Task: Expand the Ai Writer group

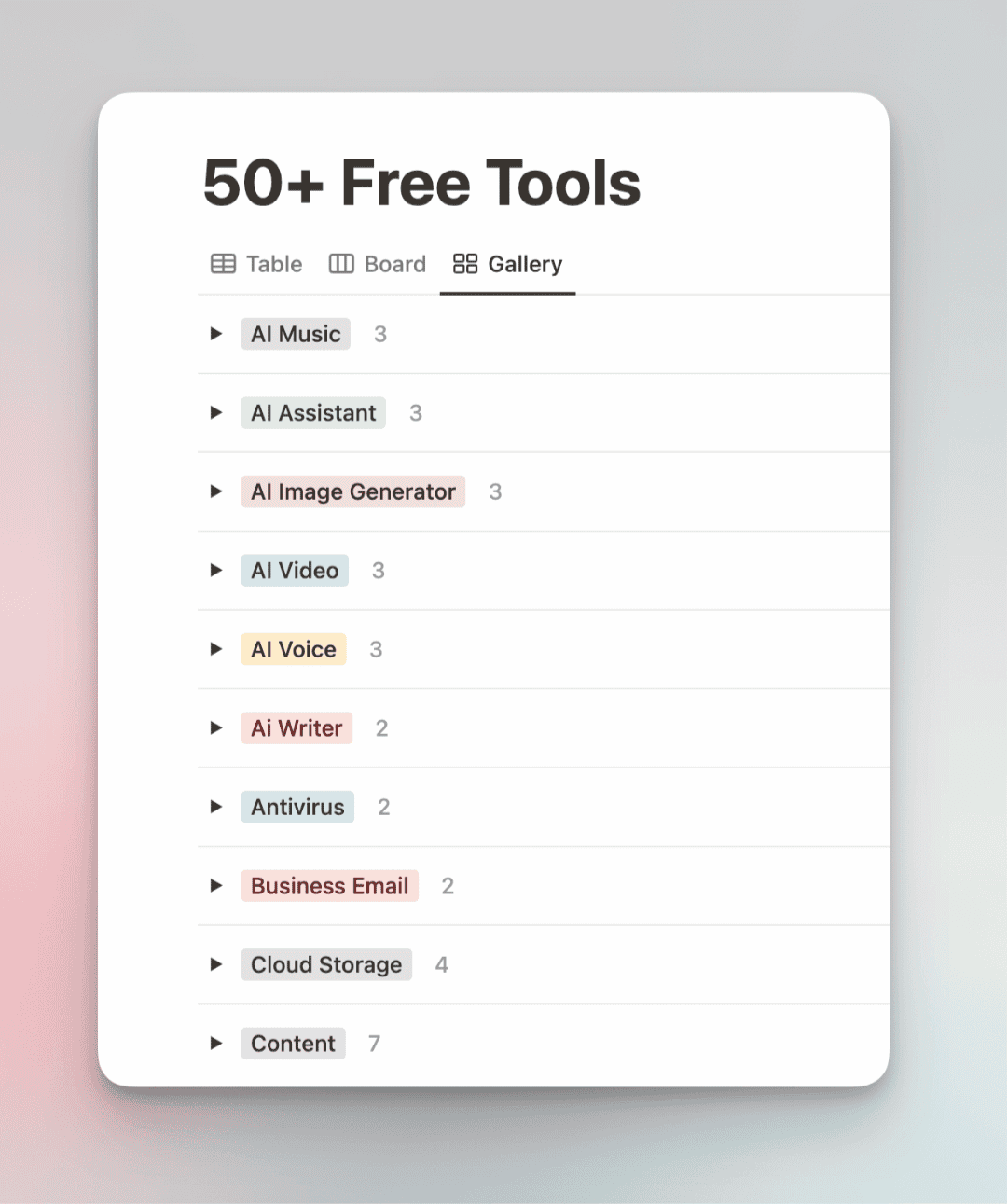Action: click(x=216, y=728)
